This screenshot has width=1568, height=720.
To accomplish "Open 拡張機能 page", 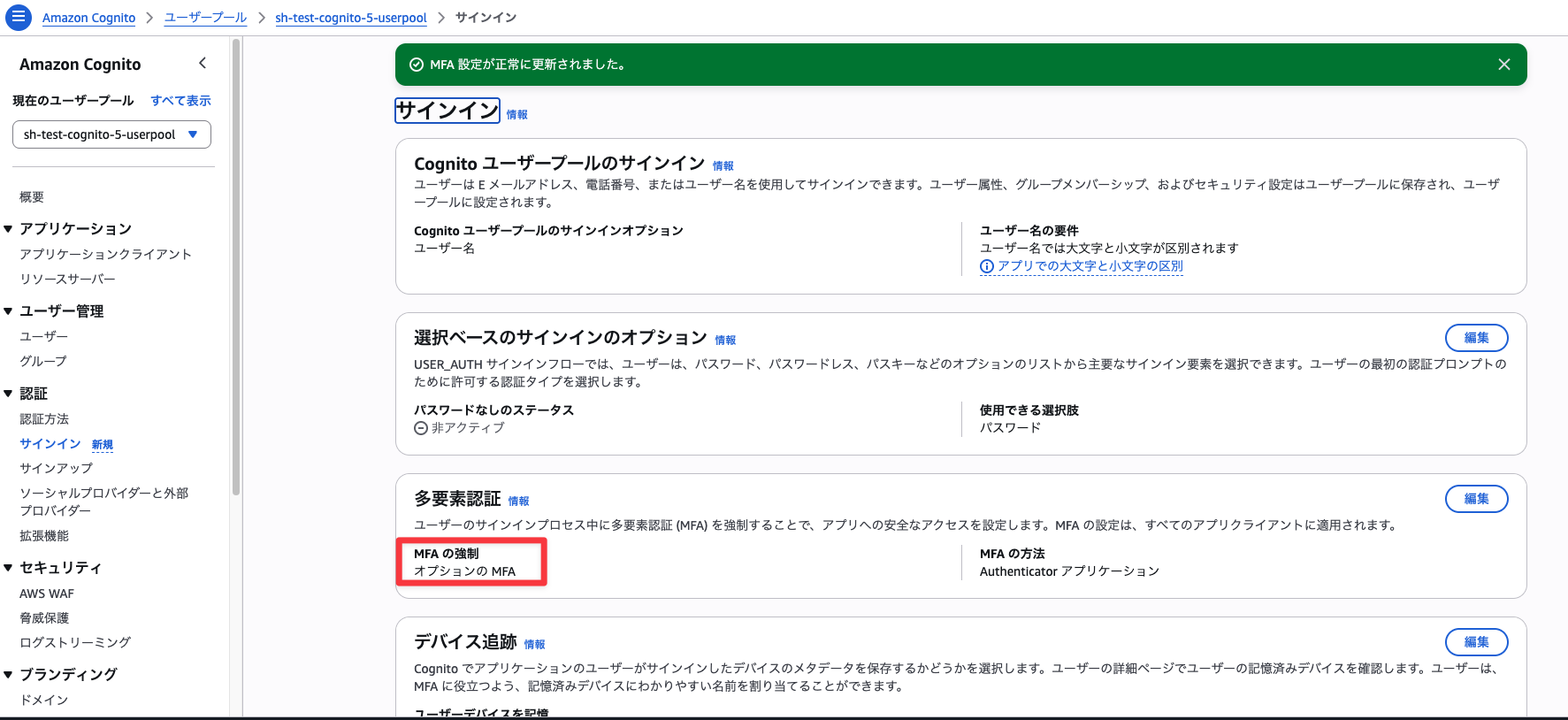I will 44,536.
